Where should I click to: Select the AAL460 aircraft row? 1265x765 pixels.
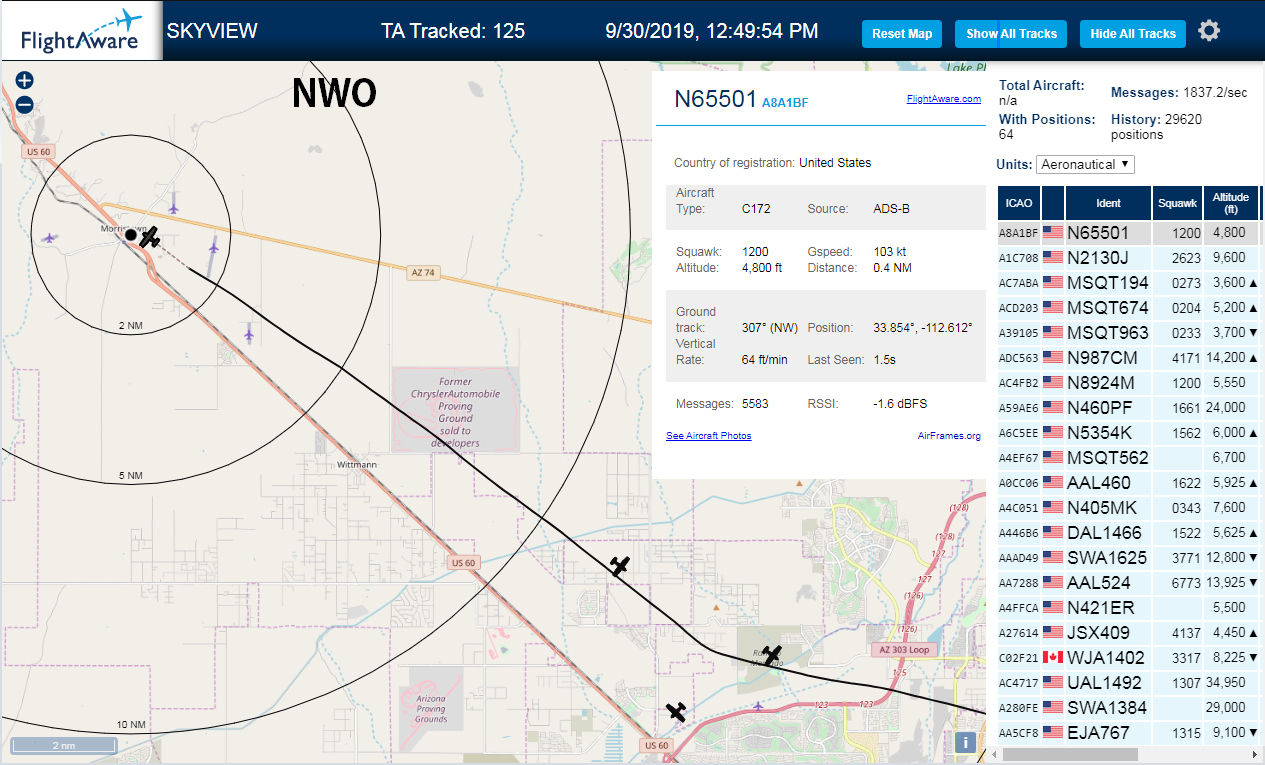1130,483
